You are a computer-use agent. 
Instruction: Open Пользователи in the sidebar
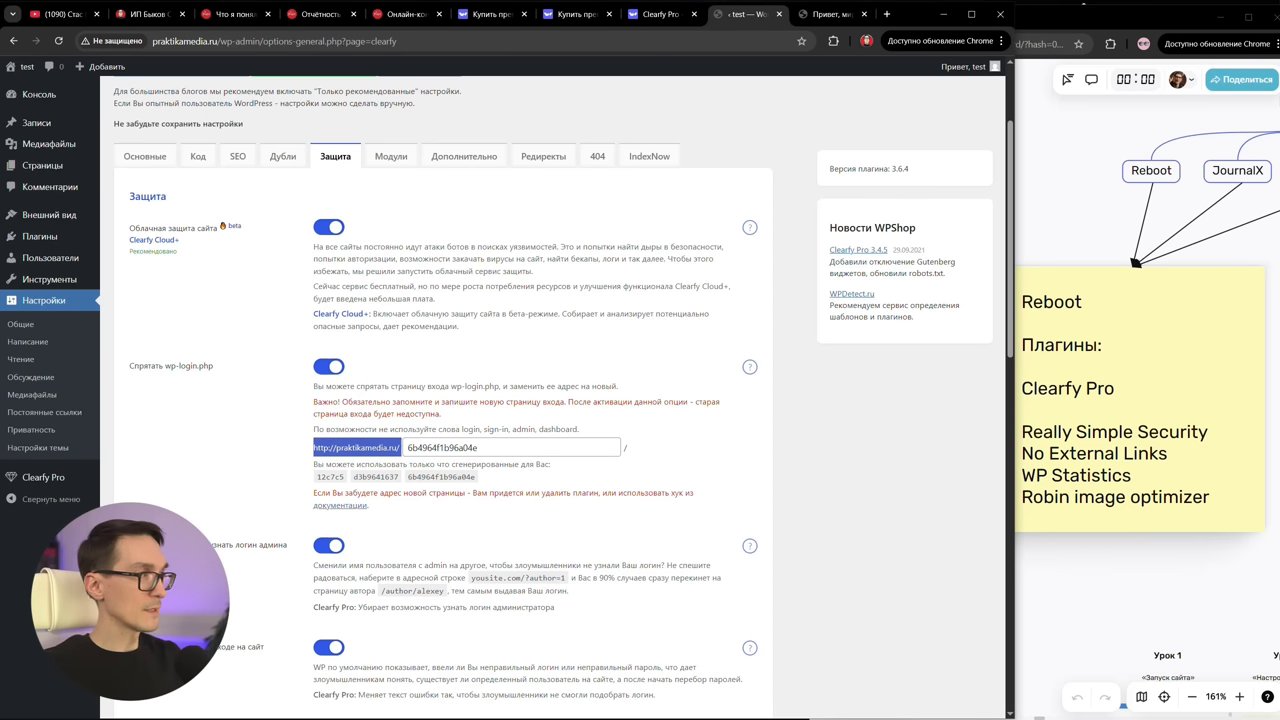tap(50, 258)
